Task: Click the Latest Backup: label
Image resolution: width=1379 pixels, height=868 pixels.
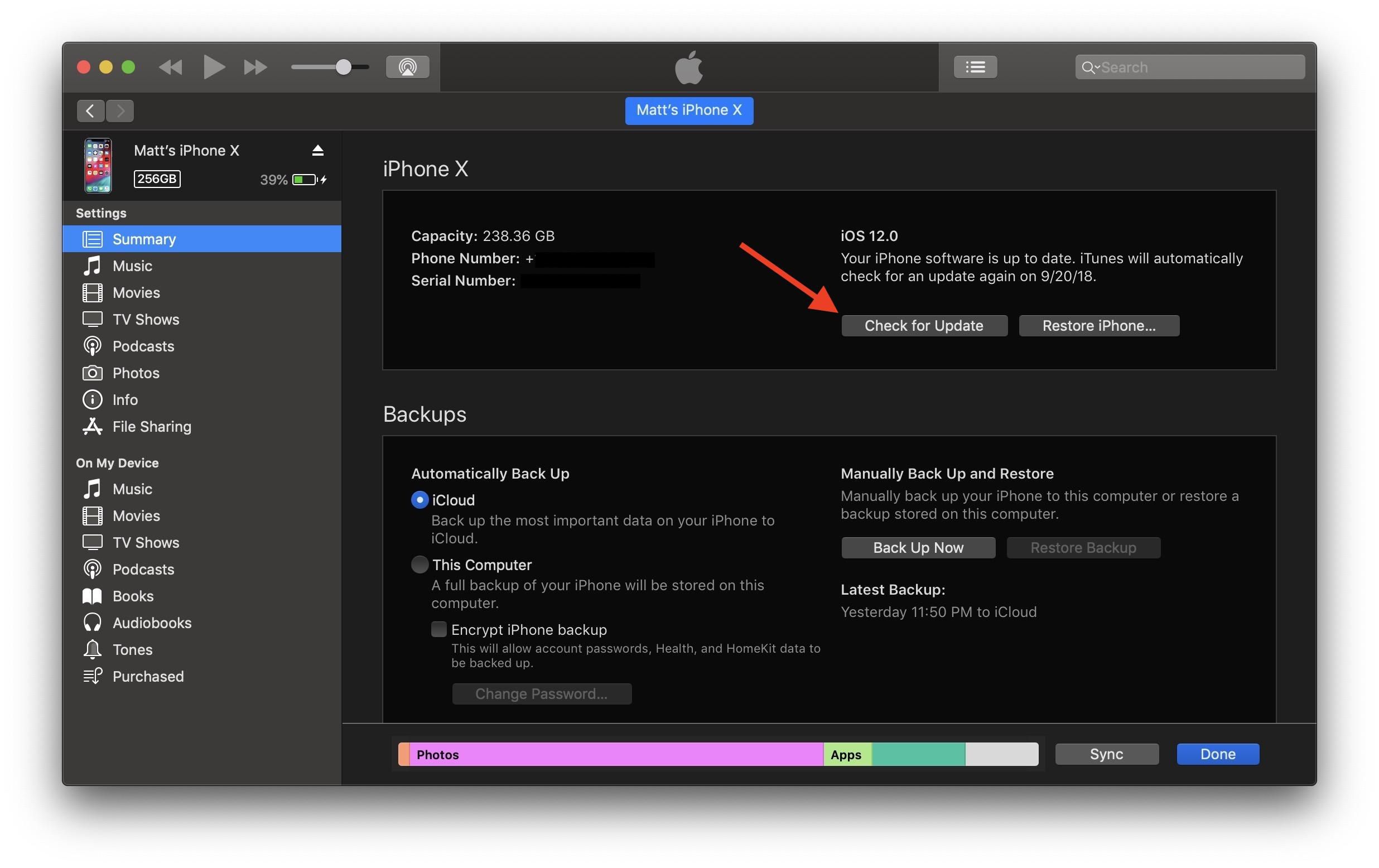Action: [893, 590]
